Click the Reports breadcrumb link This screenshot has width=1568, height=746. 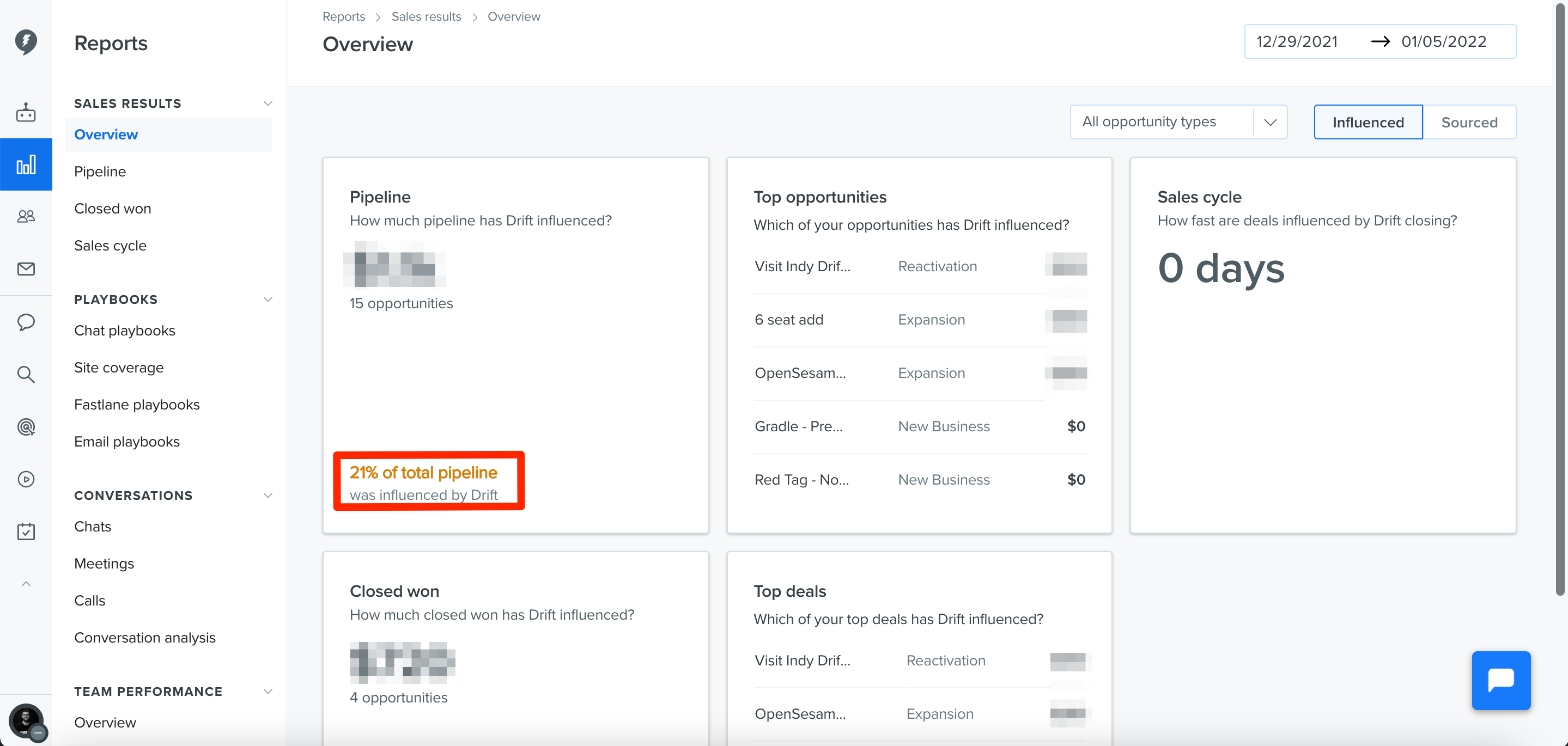click(343, 16)
